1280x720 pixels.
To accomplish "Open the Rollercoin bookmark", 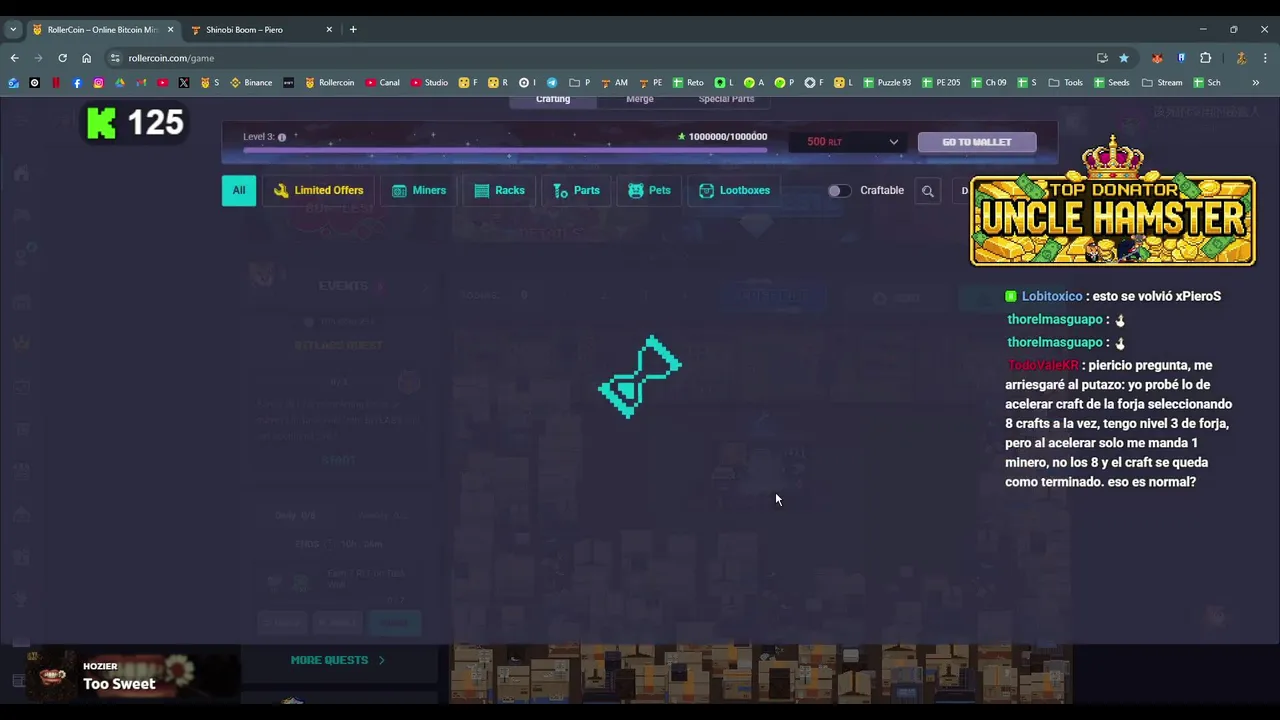I will [330, 83].
